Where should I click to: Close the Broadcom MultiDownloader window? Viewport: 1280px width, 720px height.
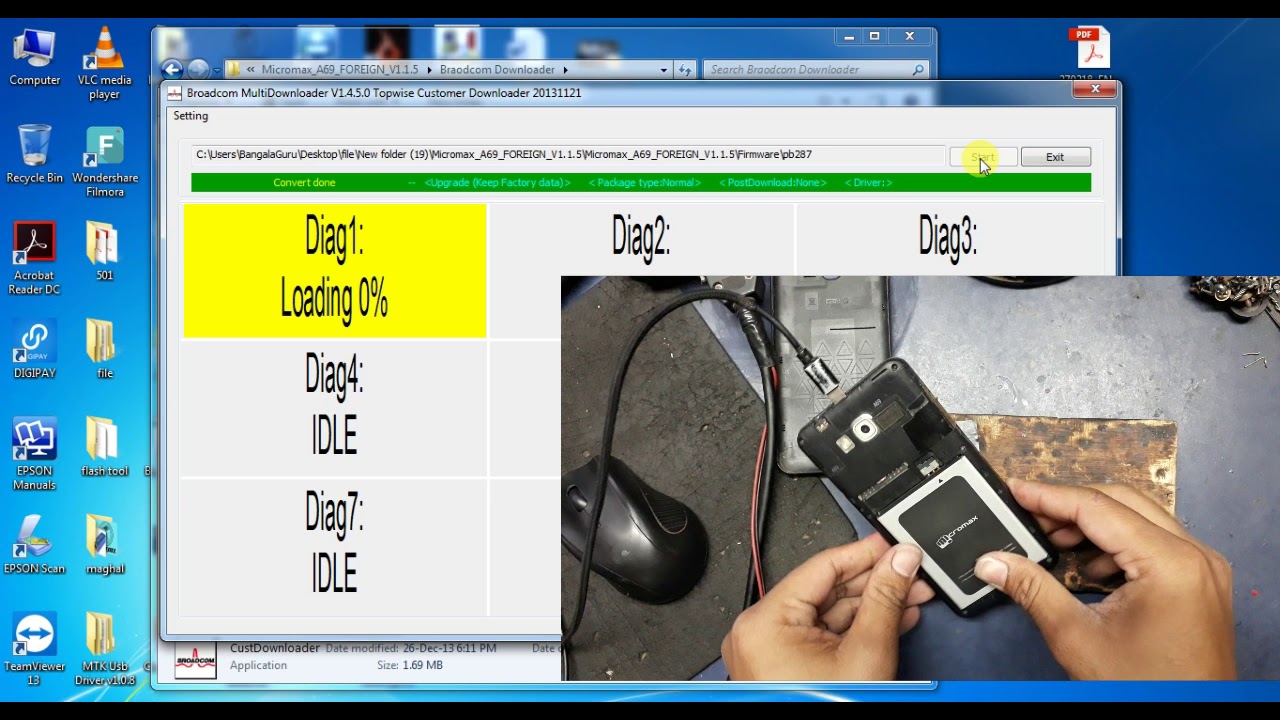click(x=1095, y=89)
